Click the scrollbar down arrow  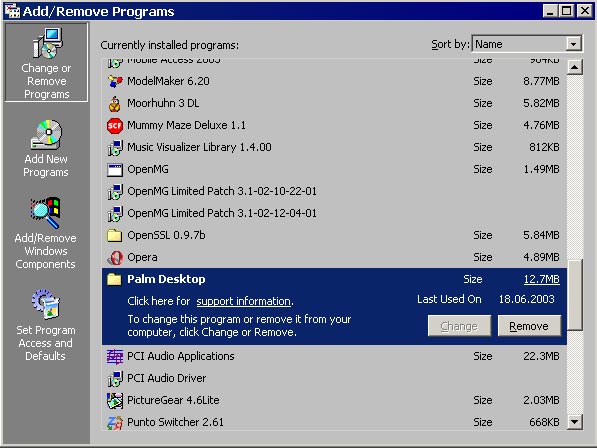tap(575, 422)
